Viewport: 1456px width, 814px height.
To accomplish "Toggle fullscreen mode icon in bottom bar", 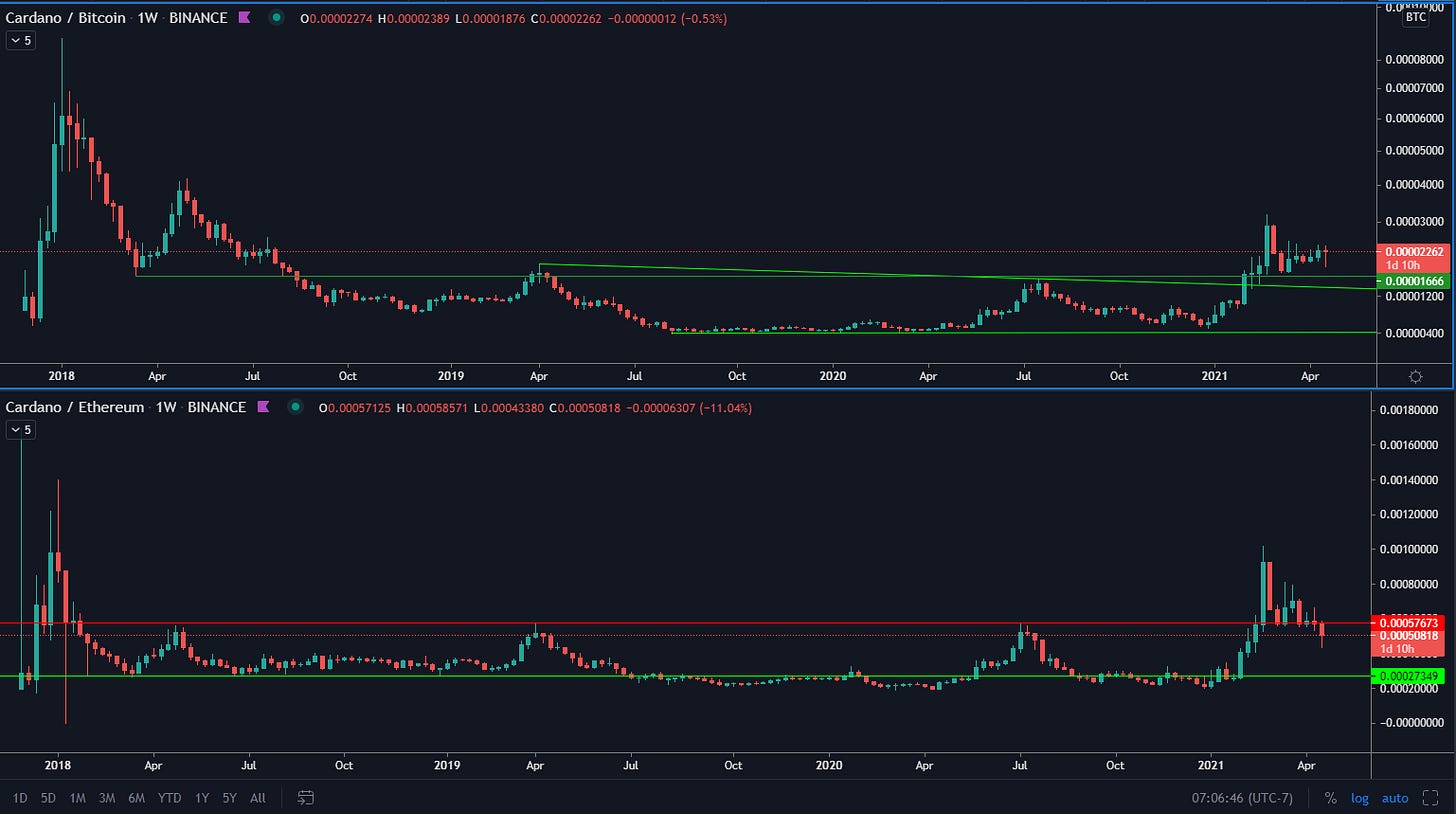I will [1429, 797].
